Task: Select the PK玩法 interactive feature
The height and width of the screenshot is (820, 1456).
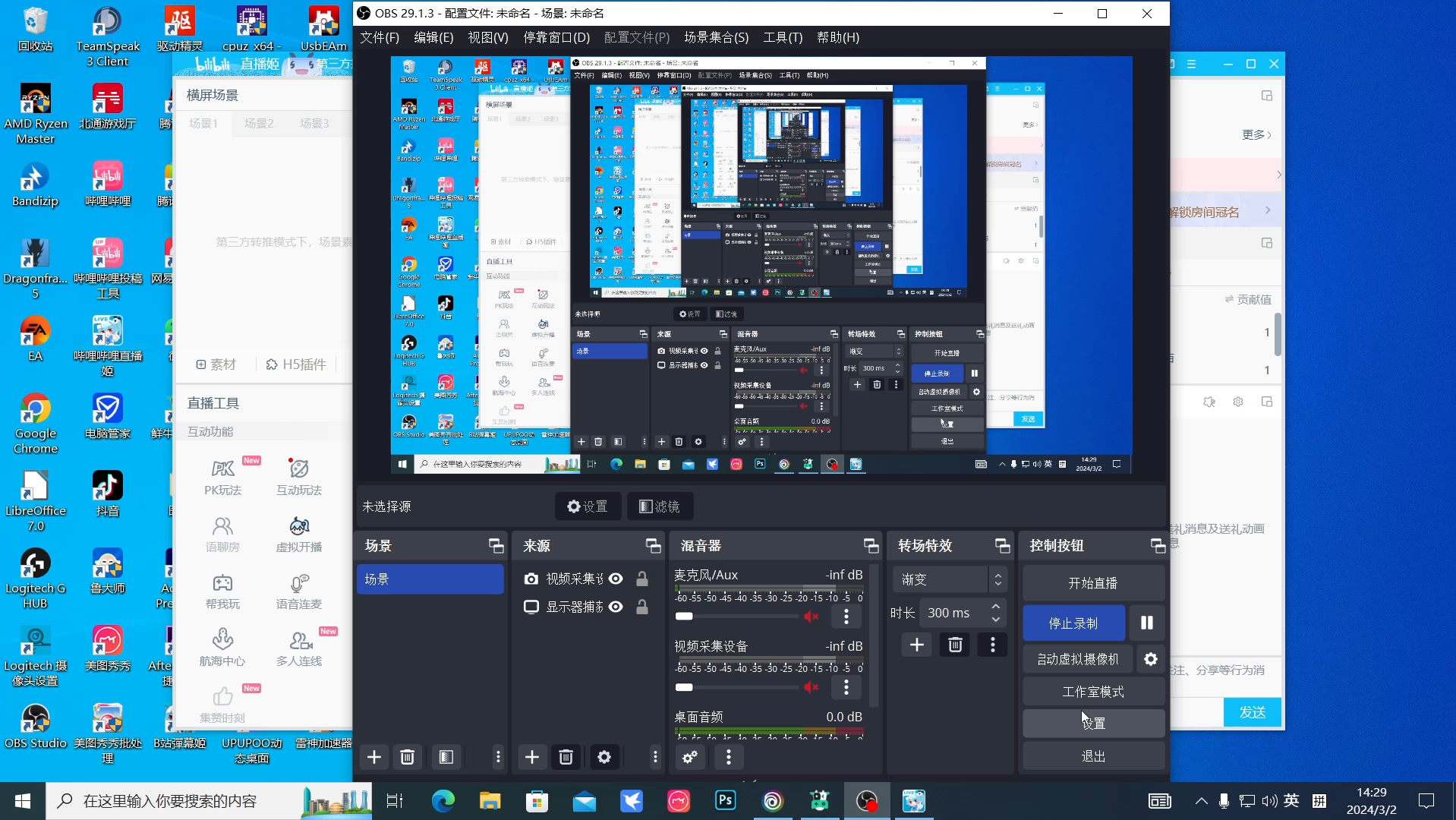Action: click(x=222, y=477)
